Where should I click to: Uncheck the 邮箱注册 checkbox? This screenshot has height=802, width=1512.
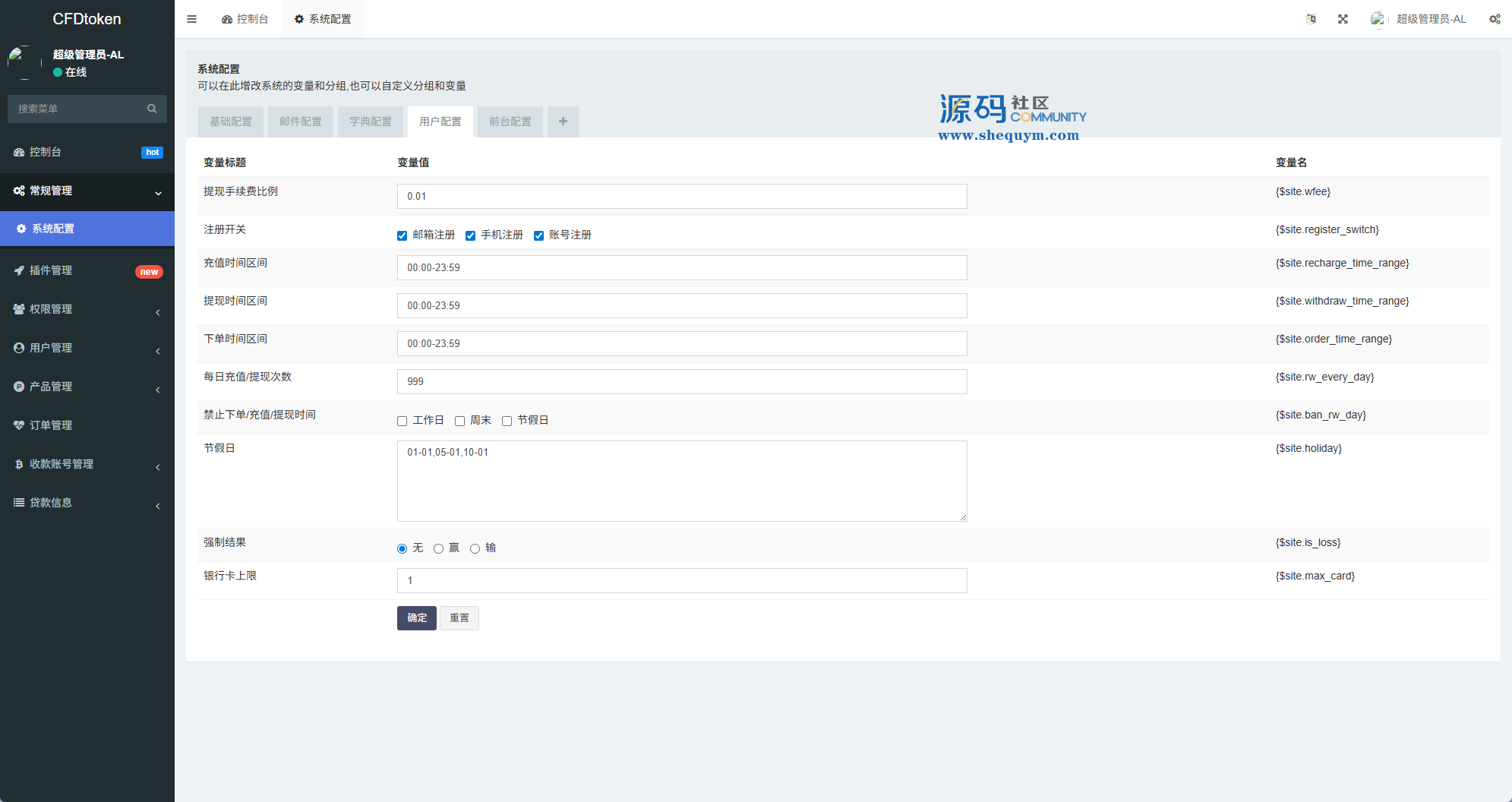tap(402, 235)
